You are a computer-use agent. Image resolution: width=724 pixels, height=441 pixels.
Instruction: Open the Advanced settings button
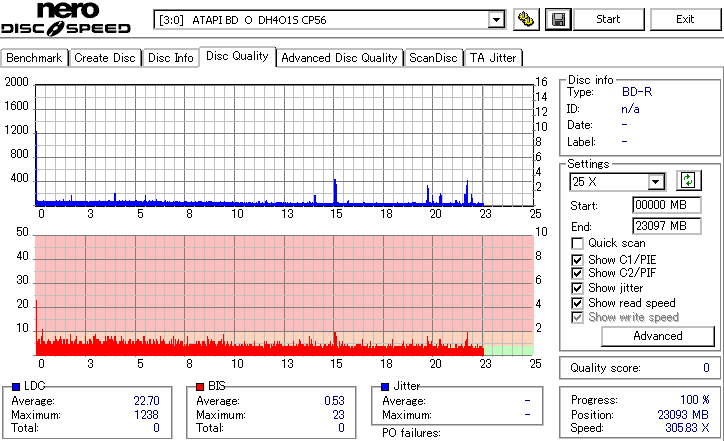tap(658, 336)
